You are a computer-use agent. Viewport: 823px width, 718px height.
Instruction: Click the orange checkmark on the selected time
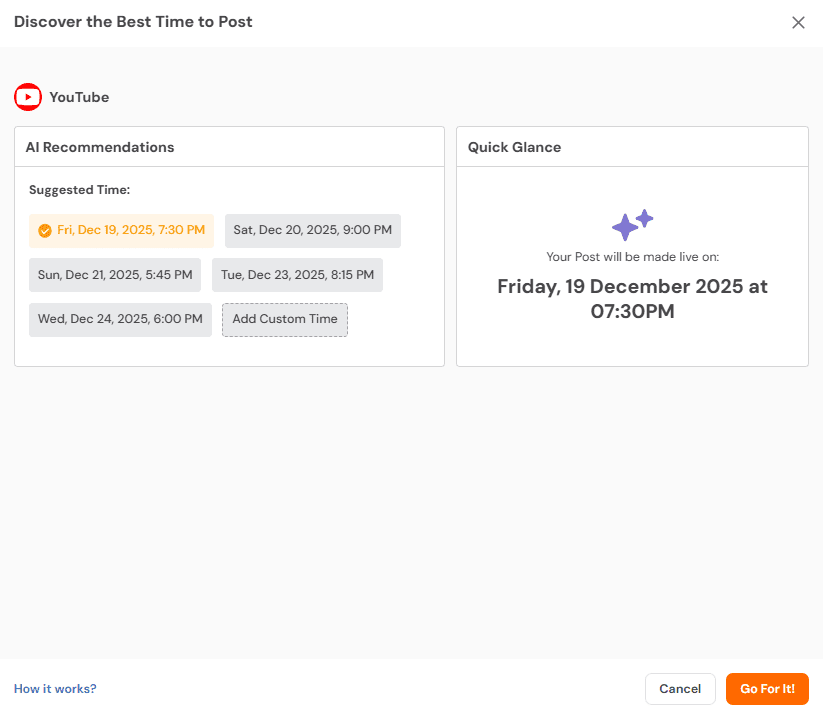[x=44, y=231]
